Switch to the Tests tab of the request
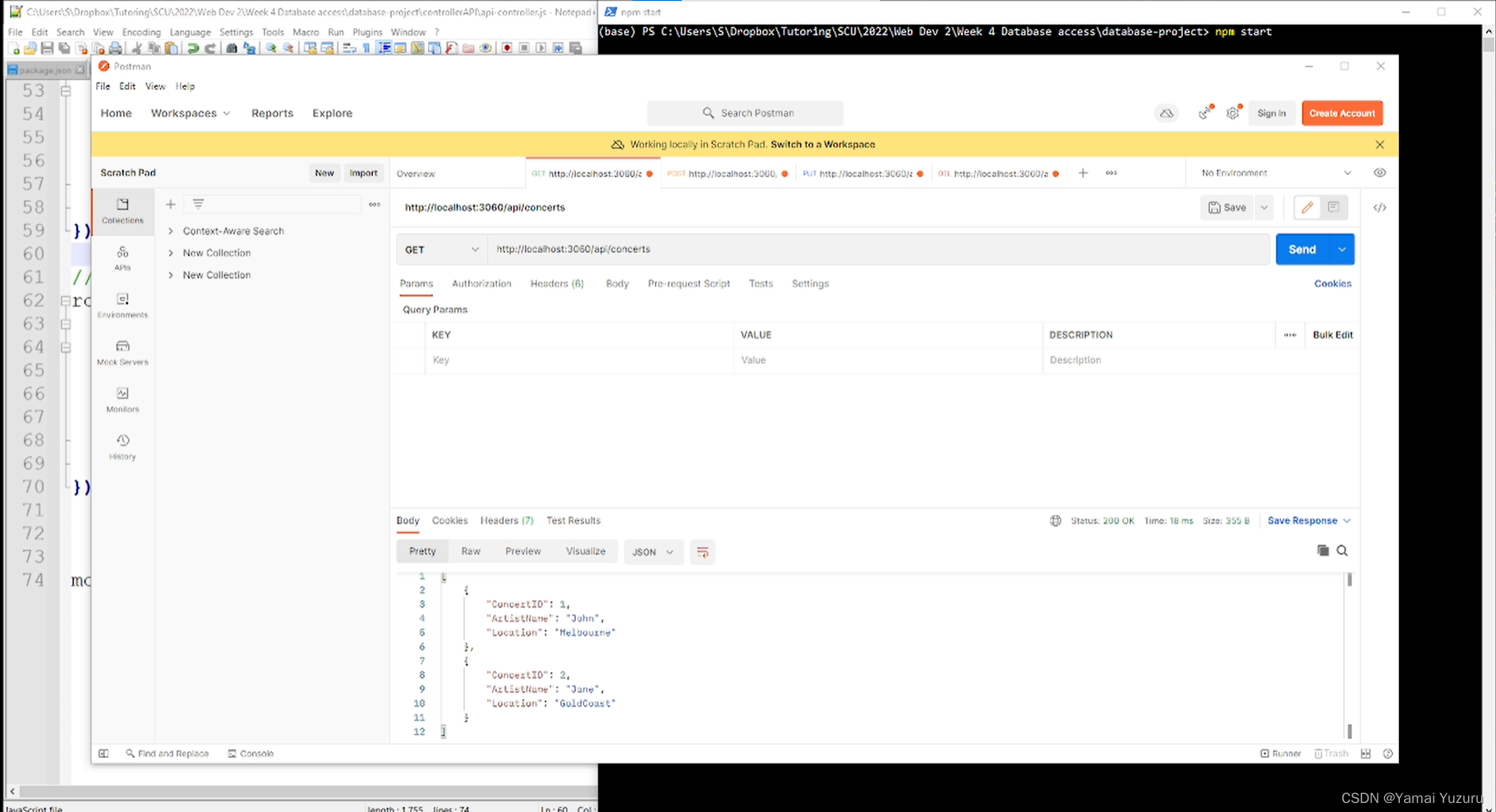Image resolution: width=1496 pixels, height=812 pixels. click(x=760, y=283)
